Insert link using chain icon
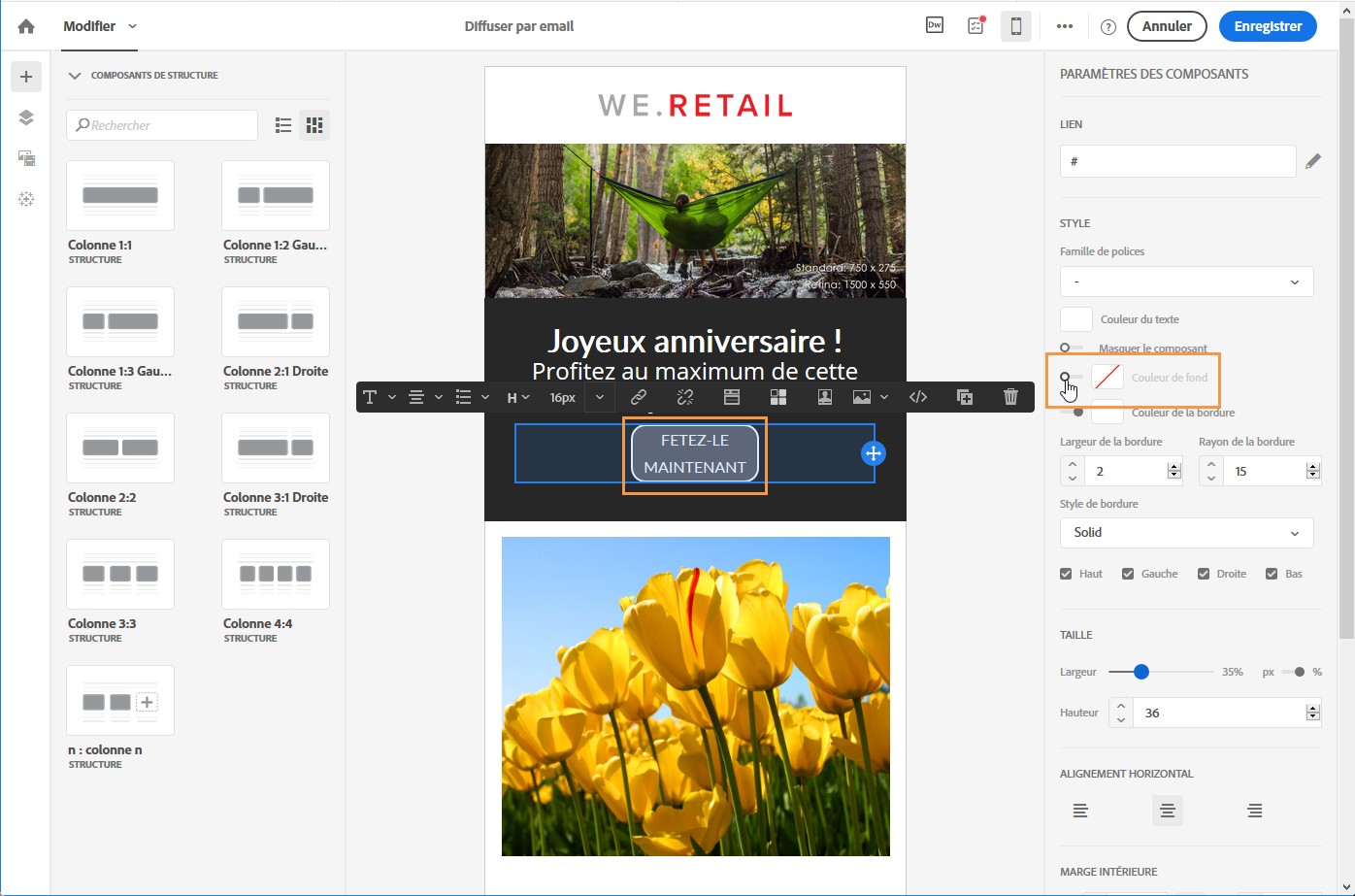This screenshot has width=1355, height=896. (x=639, y=397)
